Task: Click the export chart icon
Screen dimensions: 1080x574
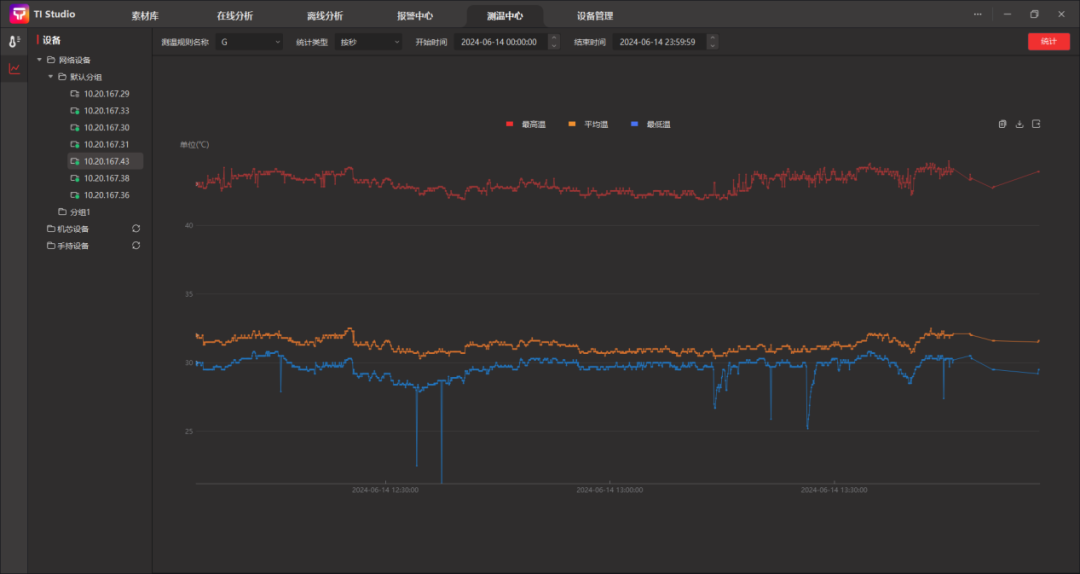Action: click(x=1036, y=124)
